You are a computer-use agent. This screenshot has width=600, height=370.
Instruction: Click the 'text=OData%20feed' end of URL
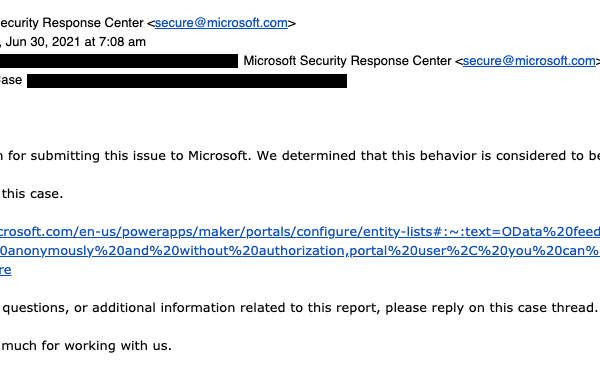tap(532, 231)
